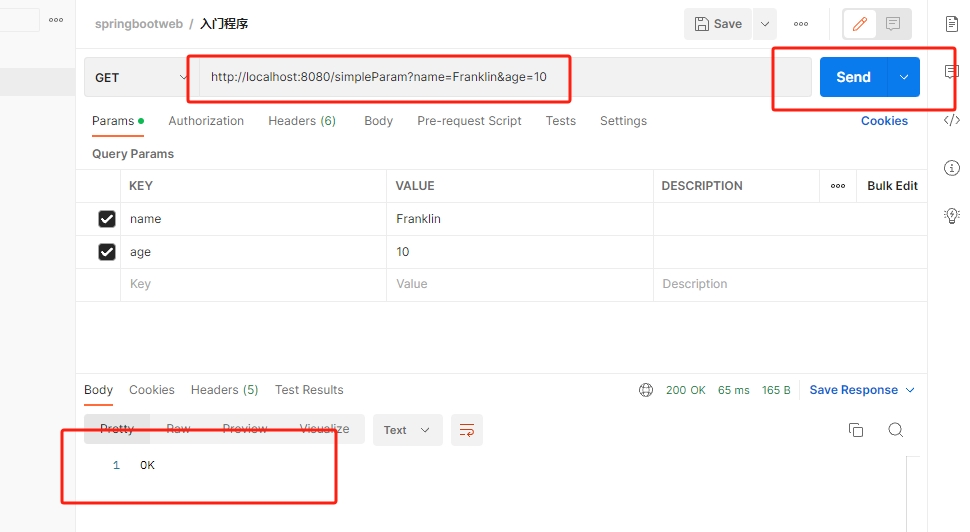This screenshot has width=970, height=532.
Task: Click the value cell containing 10
Action: click(x=520, y=252)
